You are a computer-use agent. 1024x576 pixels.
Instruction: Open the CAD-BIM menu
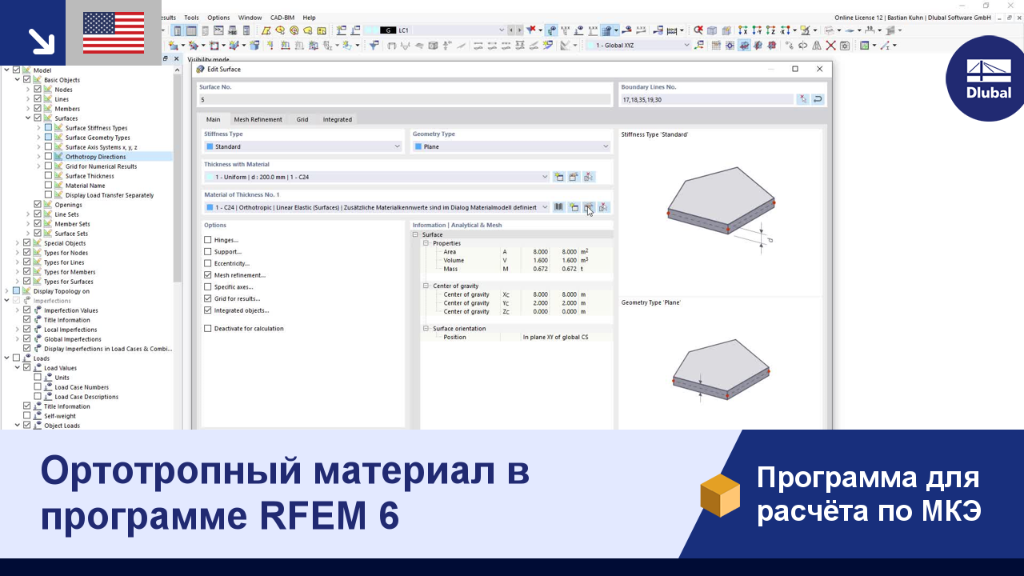click(x=282, y=18)
